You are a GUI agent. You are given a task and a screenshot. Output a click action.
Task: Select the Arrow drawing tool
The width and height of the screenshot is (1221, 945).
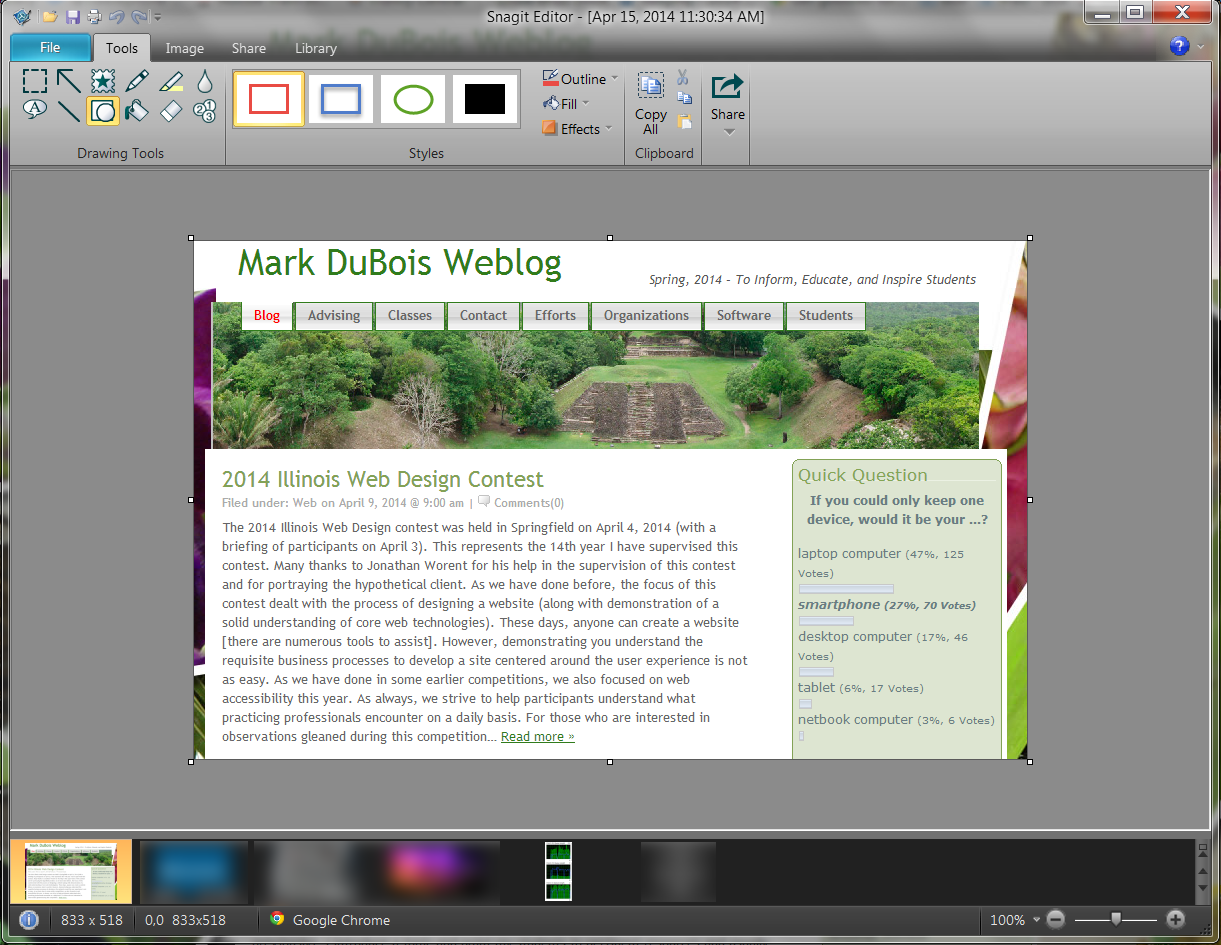69,81
